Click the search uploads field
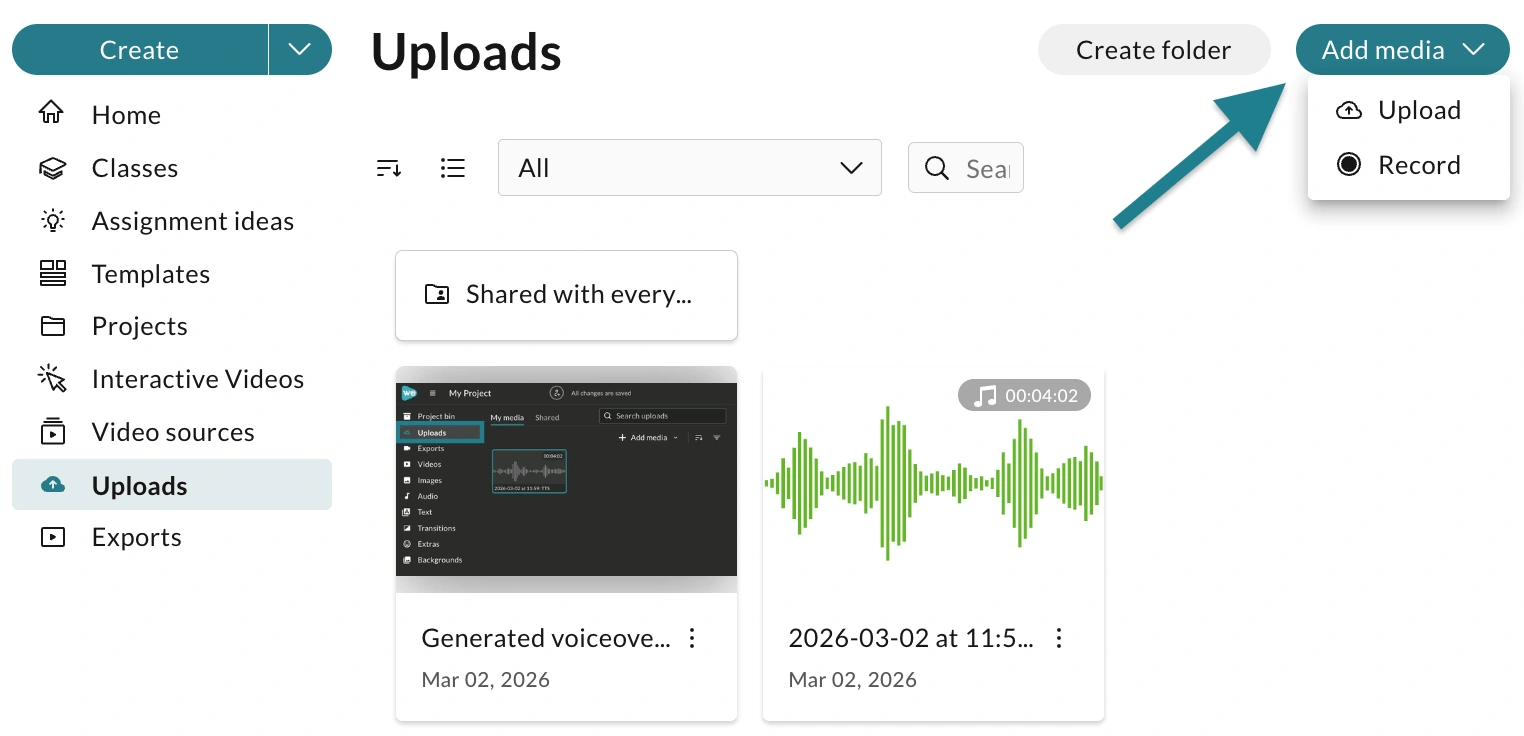 pyautogui.click(x=966, y=168)
